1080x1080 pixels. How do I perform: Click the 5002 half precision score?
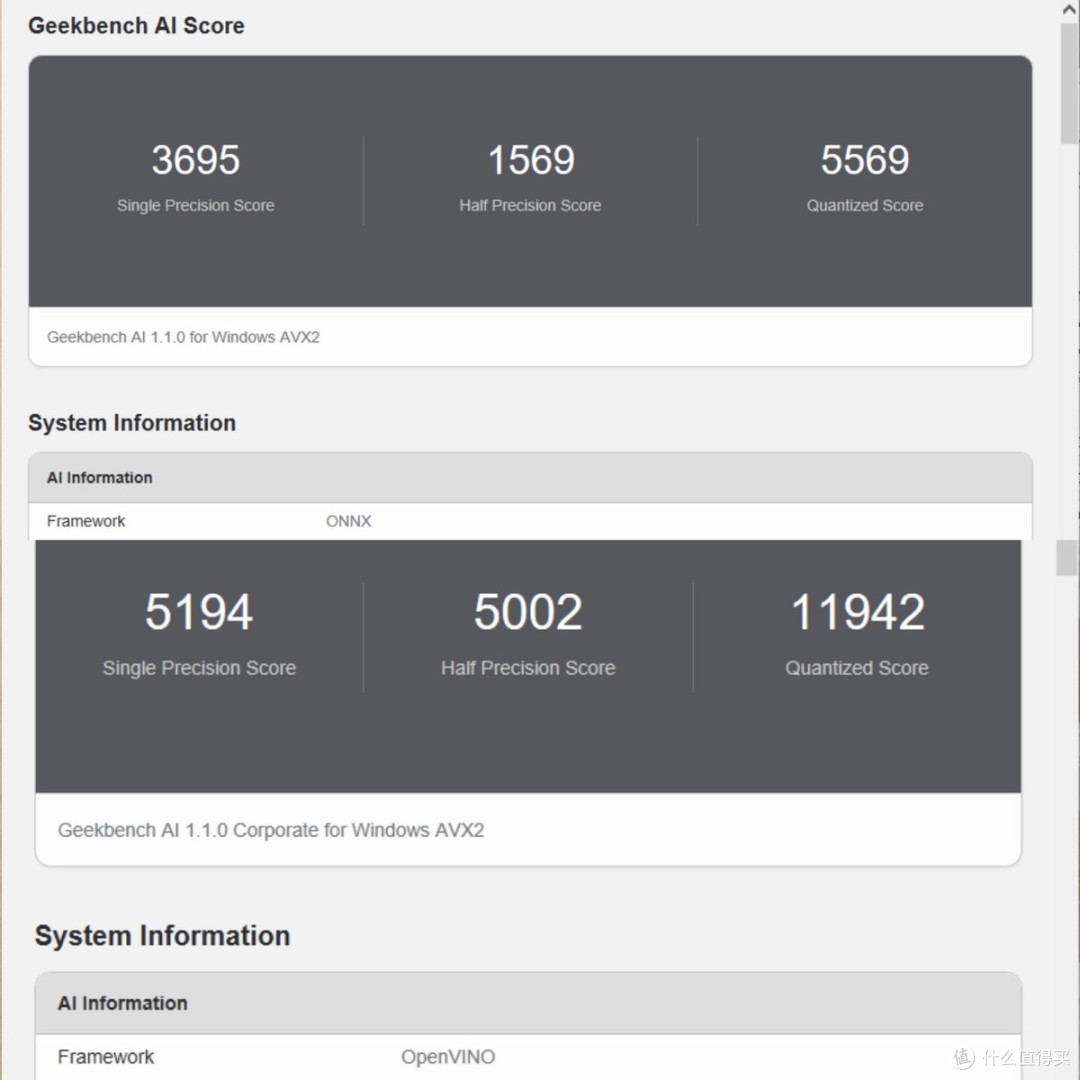tap(528, 612)
